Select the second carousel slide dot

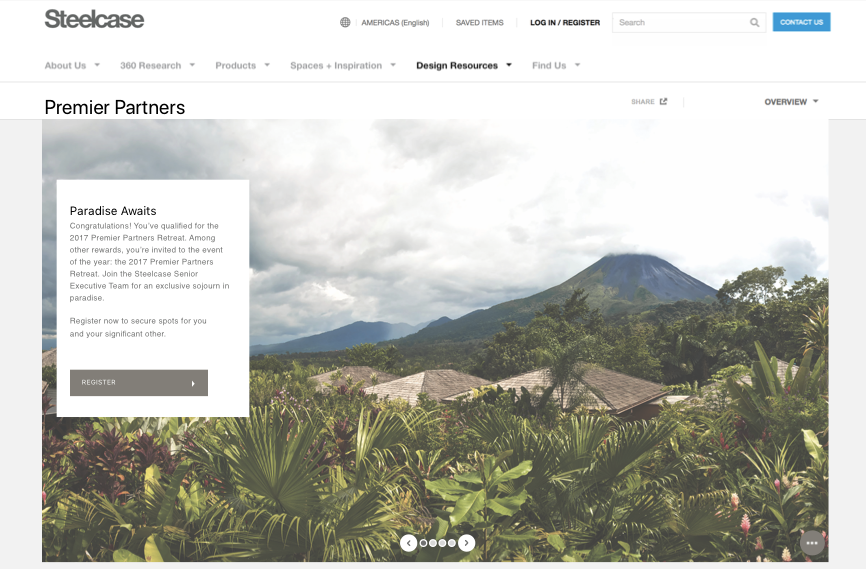tap(433, 544)
